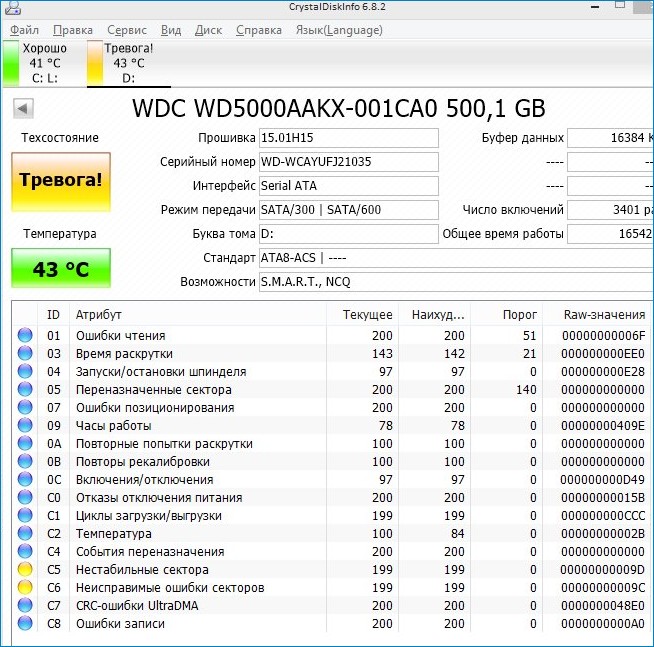Click the Серийный номер field
This screenshot has height=647, width=654.
(347, 162)
